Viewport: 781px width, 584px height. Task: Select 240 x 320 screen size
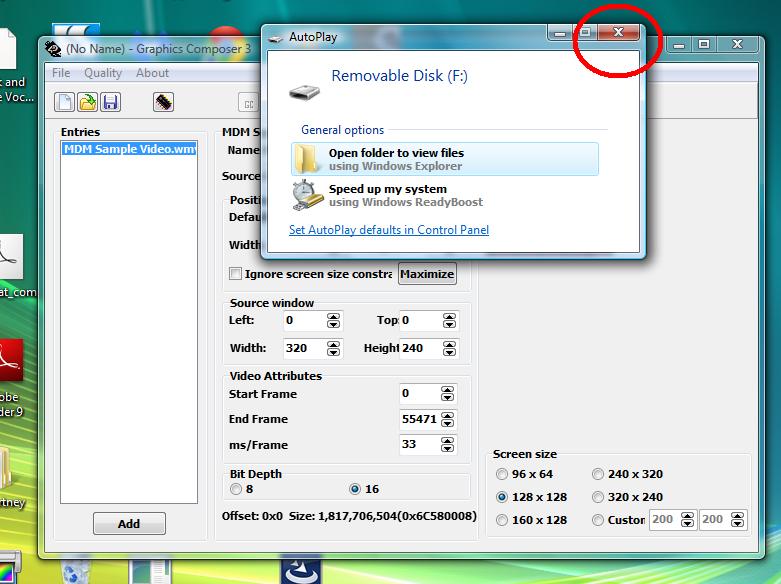[x=598, y=474]
